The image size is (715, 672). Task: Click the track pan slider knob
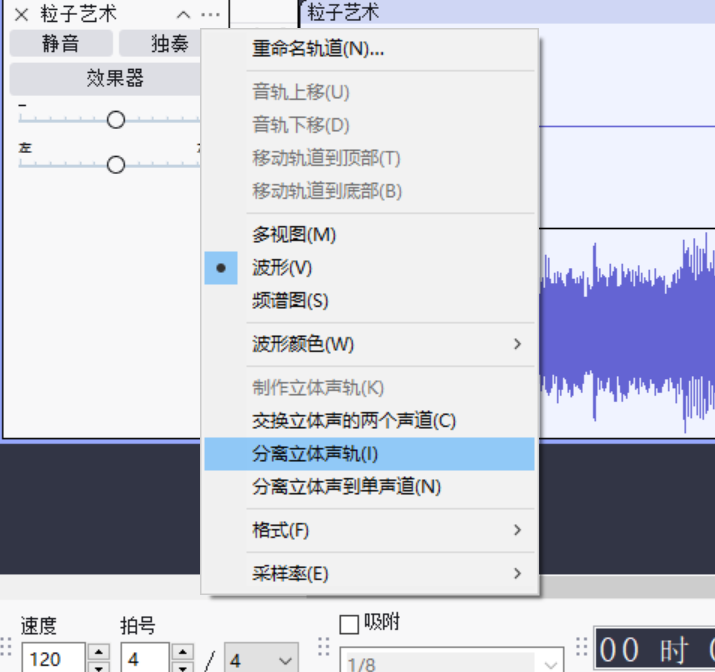tap(116, 165)
